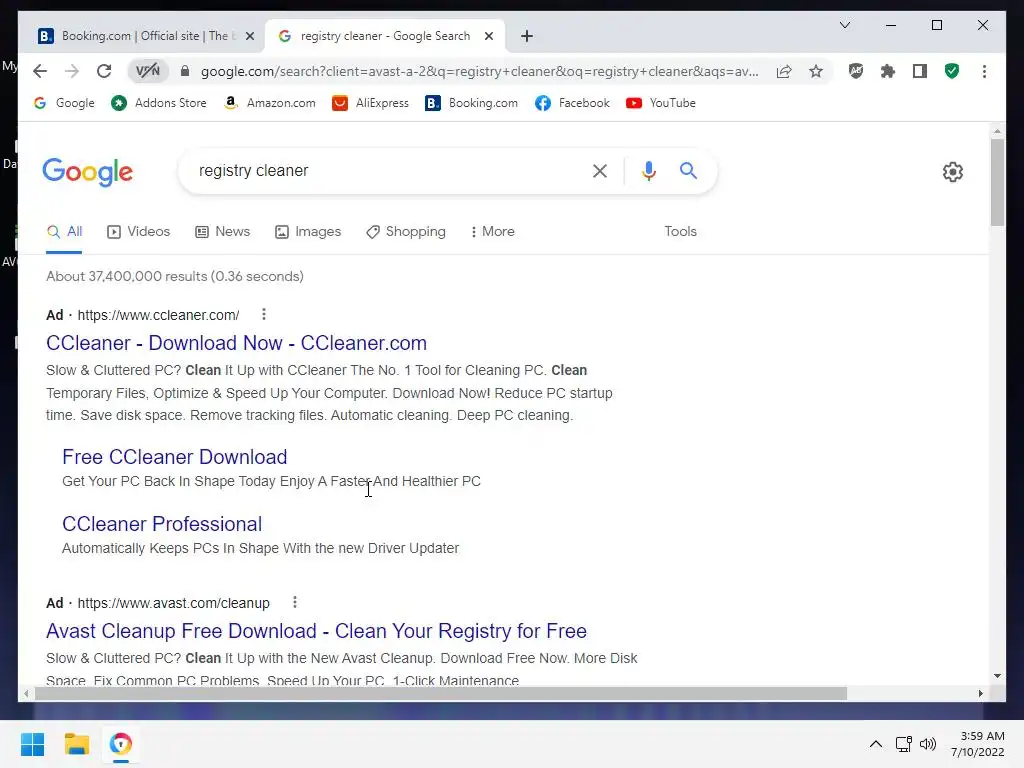This screenshot has height=768, width=1024.
Task: Open the Free CCleaner Download link
Action: tap(174, 457)
